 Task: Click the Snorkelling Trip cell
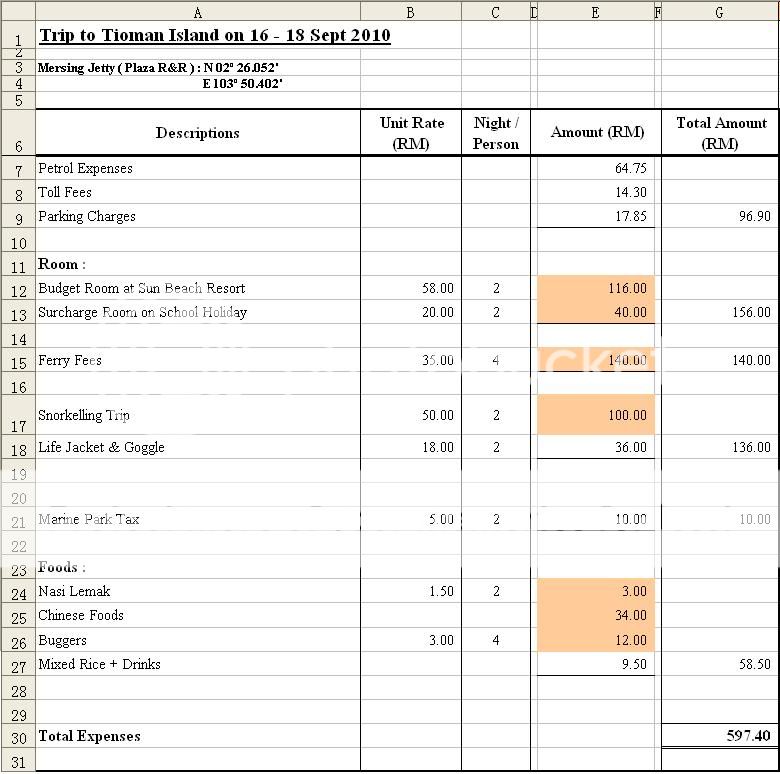coord(198,415)
